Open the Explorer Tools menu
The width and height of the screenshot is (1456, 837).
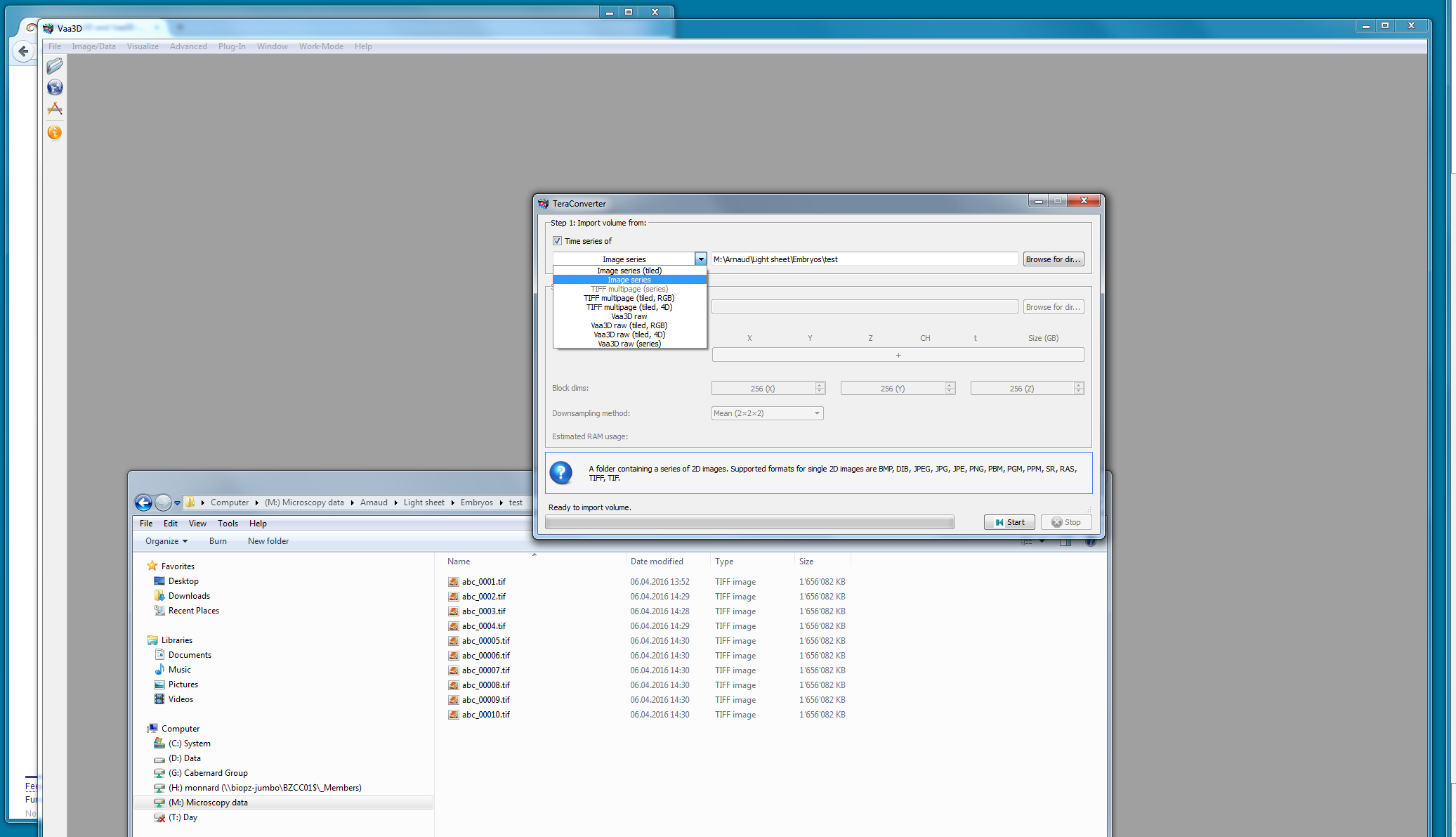228,524
